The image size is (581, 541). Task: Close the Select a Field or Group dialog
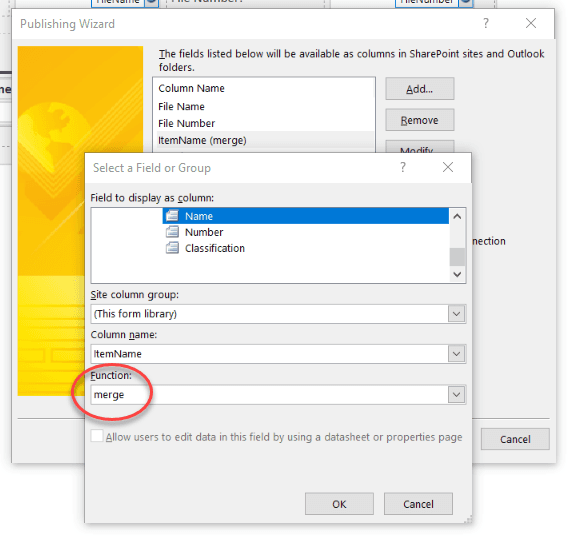pos(448,167)
